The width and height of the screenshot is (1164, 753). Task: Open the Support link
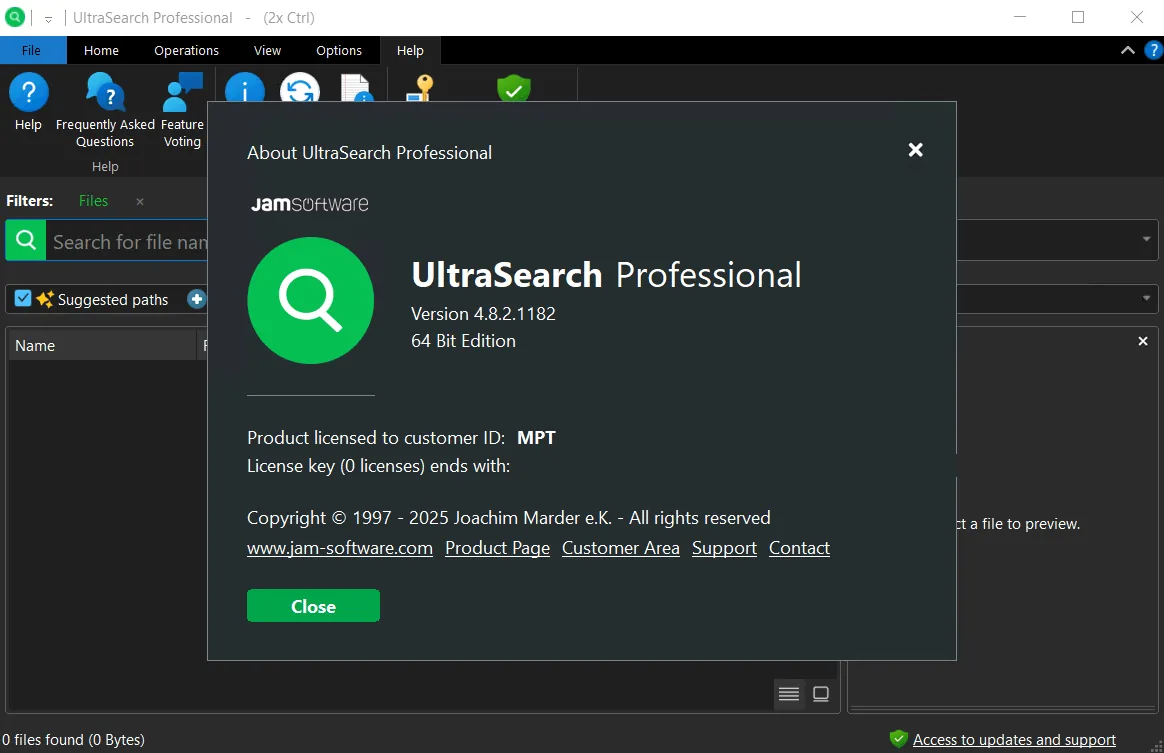point(725,548)
